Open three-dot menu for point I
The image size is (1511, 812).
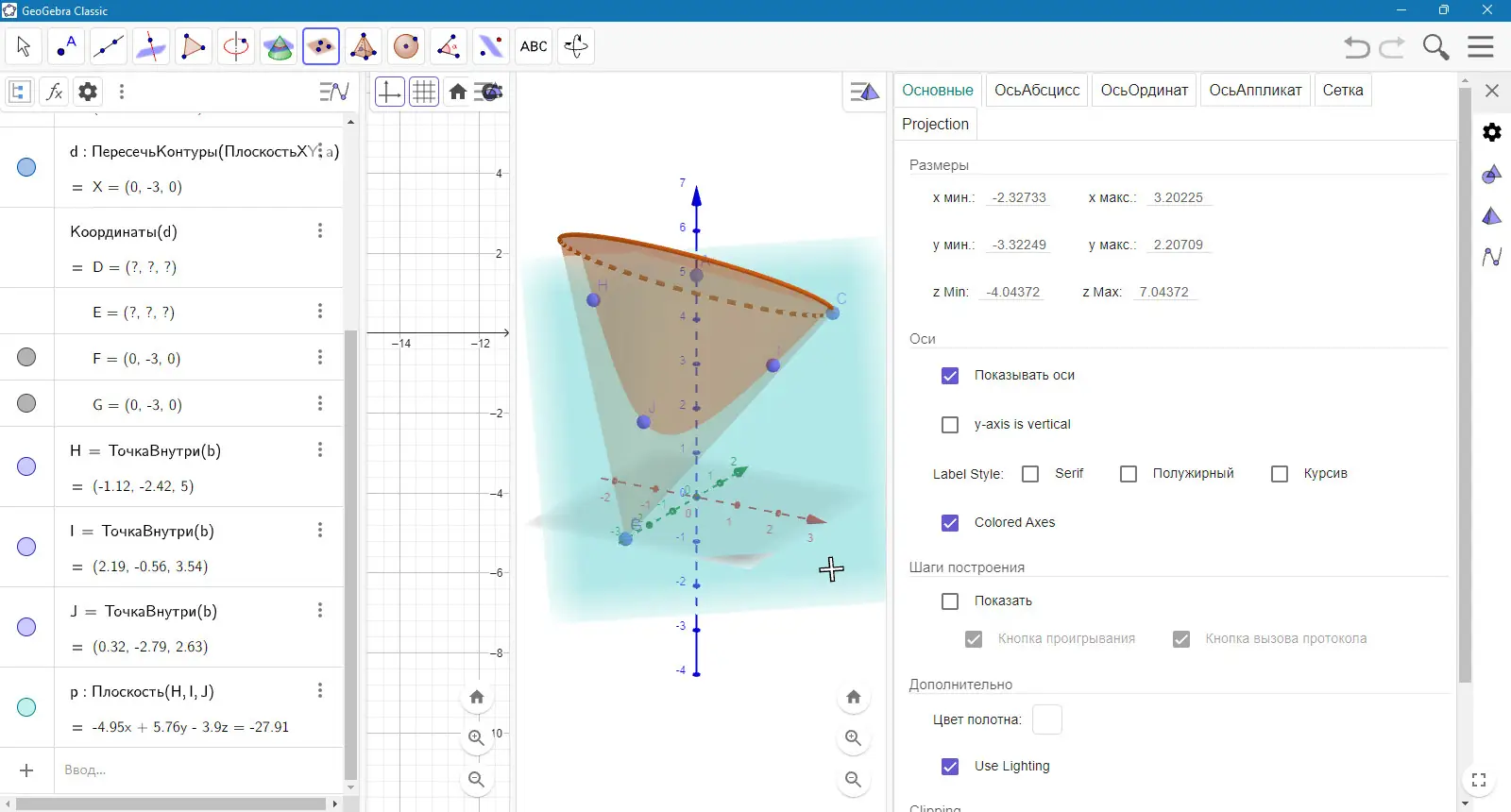coord(320,530)
